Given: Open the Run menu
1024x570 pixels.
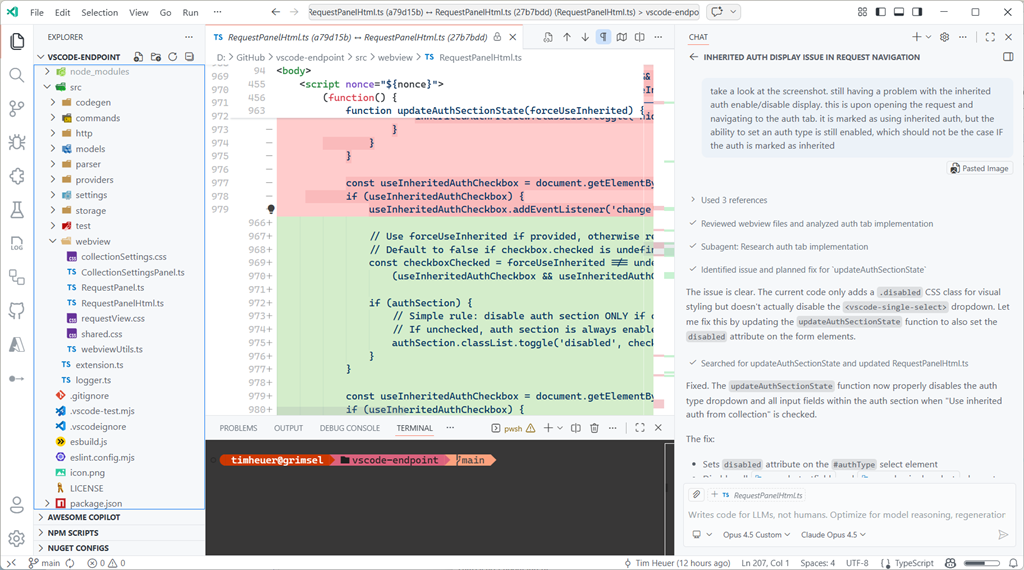Looking at the screenshot, I should pyautogui.click(x=190, y=12).
